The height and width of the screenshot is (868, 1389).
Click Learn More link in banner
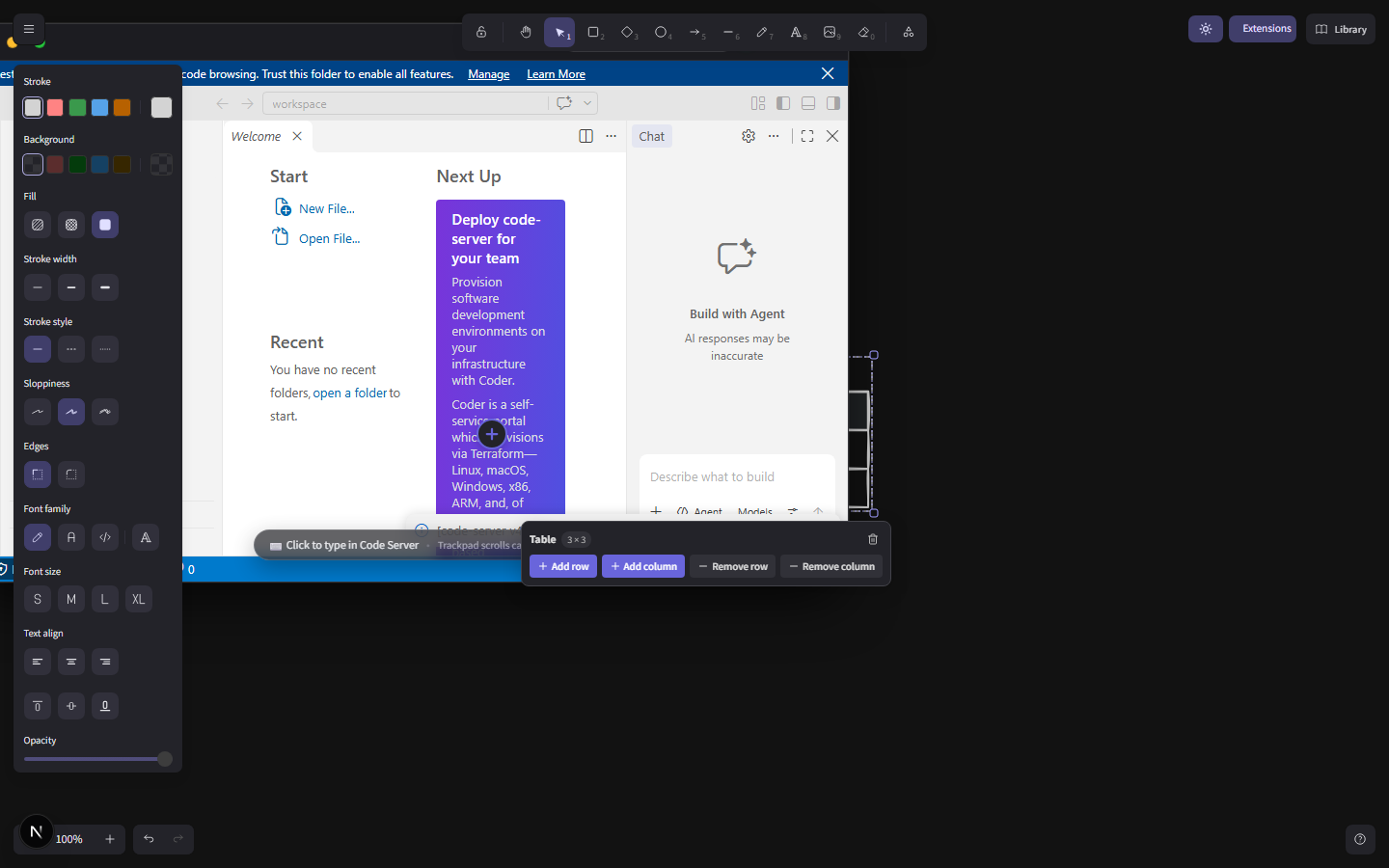click(x=556, y=74)
